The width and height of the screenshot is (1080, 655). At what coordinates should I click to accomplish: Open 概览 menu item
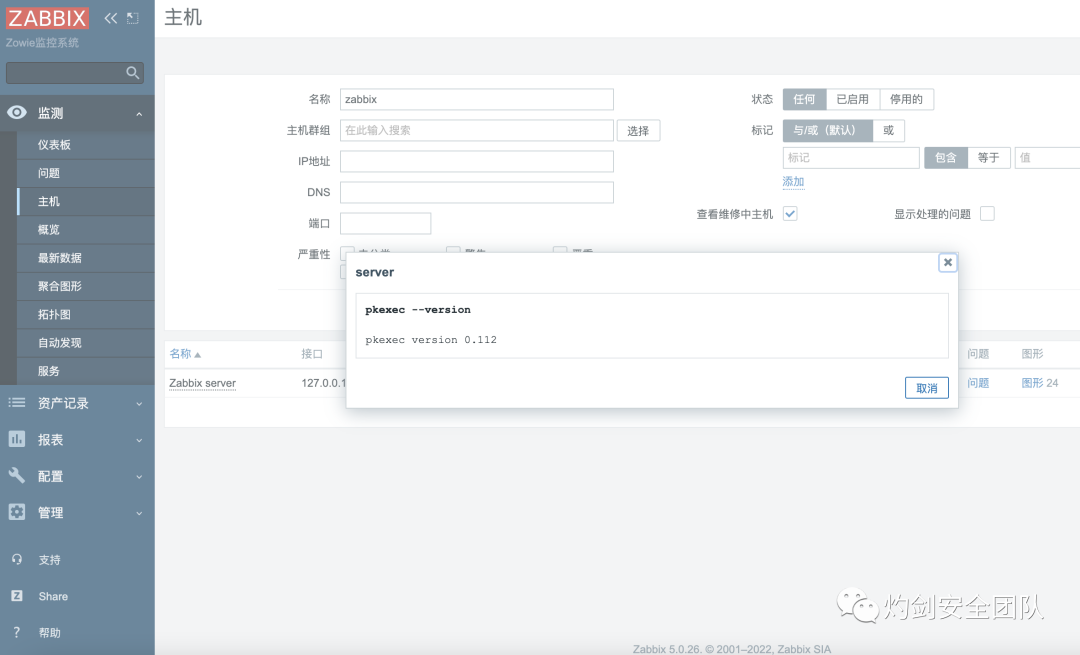pos(85,229)
